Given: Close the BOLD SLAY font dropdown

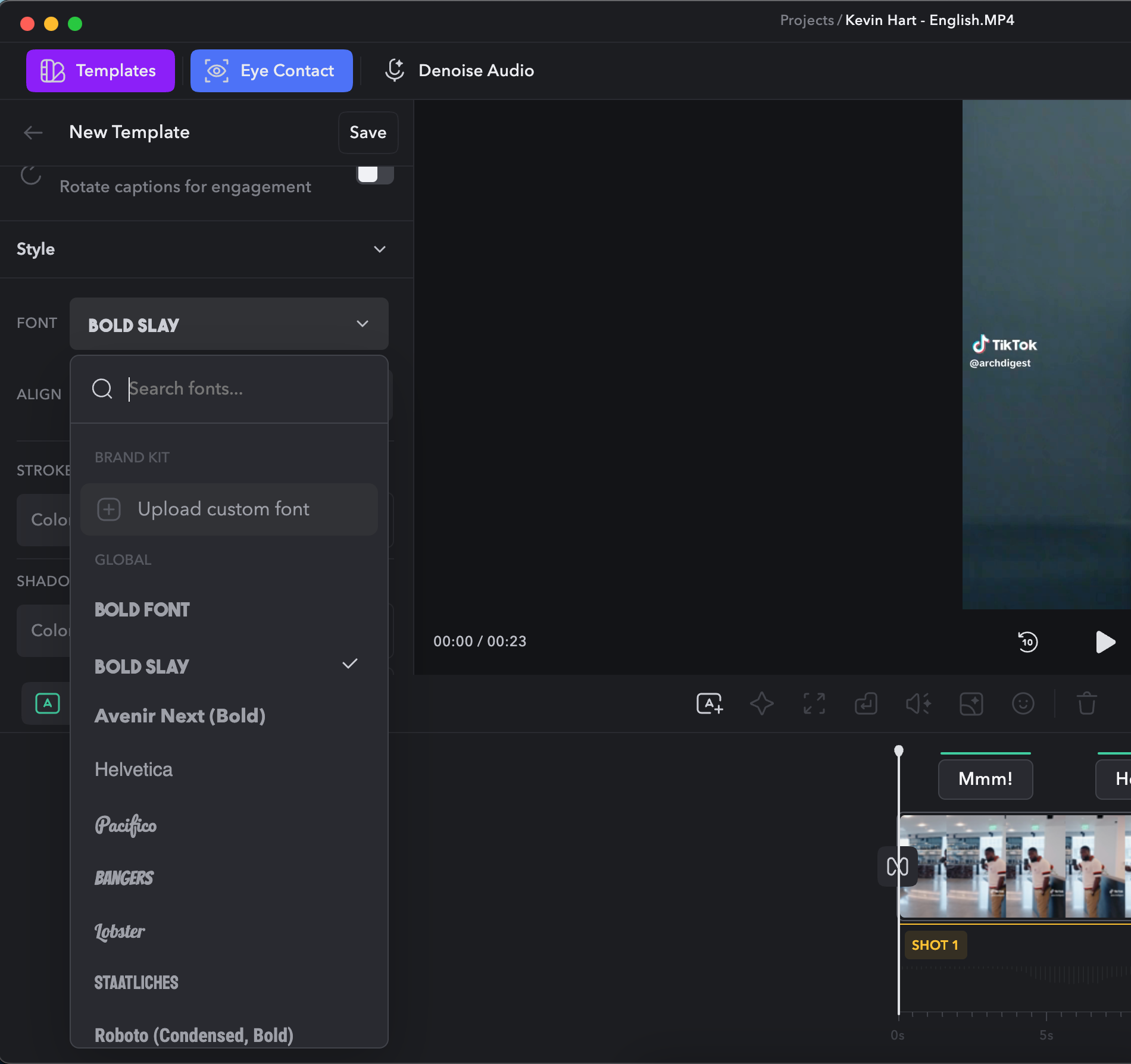Looking at the screenshot, I should tap(229, 324).
